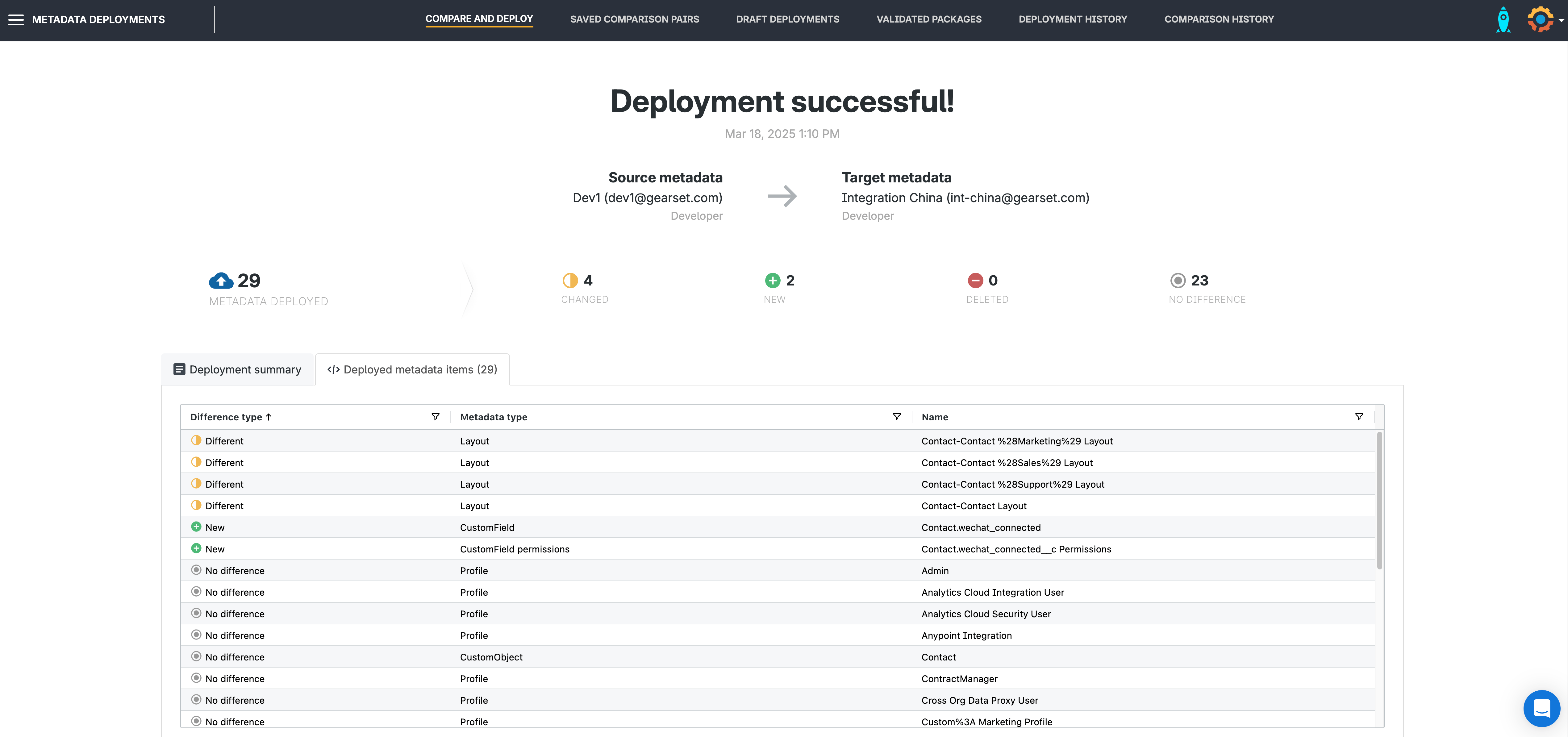Screen dimensions: 1568x737
Task: Switch to Deployment summary tab
Action: coord(238,369)
